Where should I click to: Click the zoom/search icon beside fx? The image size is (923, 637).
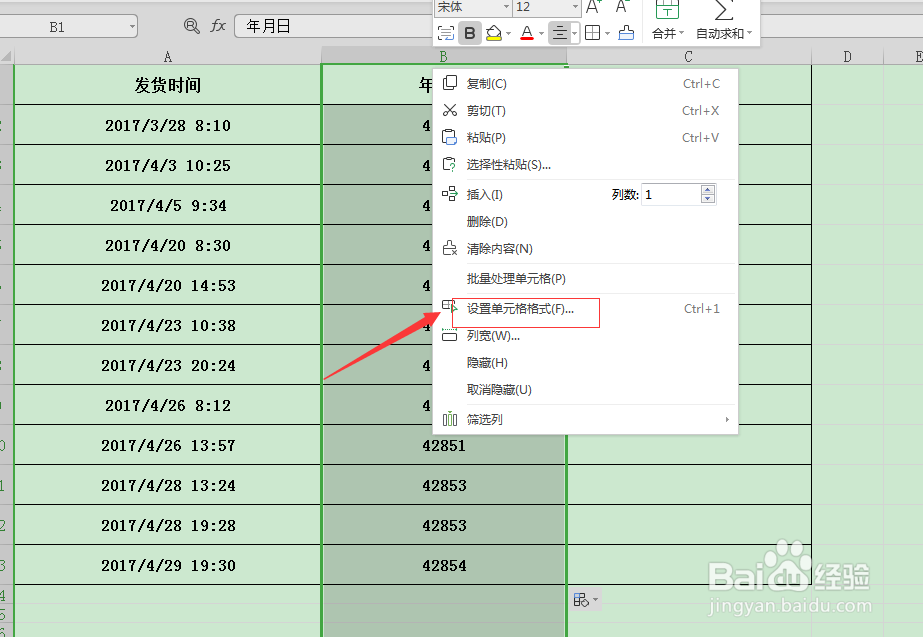[x=191, y=26]
